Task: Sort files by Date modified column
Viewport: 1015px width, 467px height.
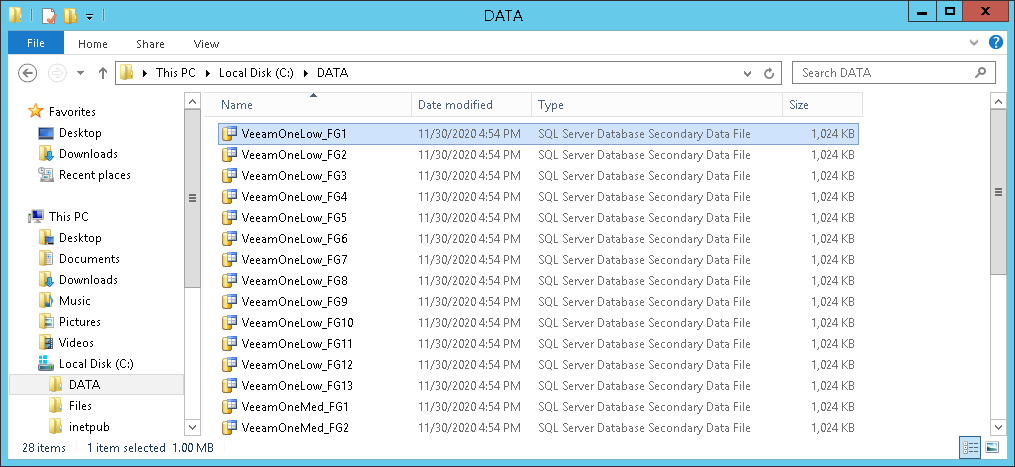Action: pyautogui.click(x=455, y=105)
